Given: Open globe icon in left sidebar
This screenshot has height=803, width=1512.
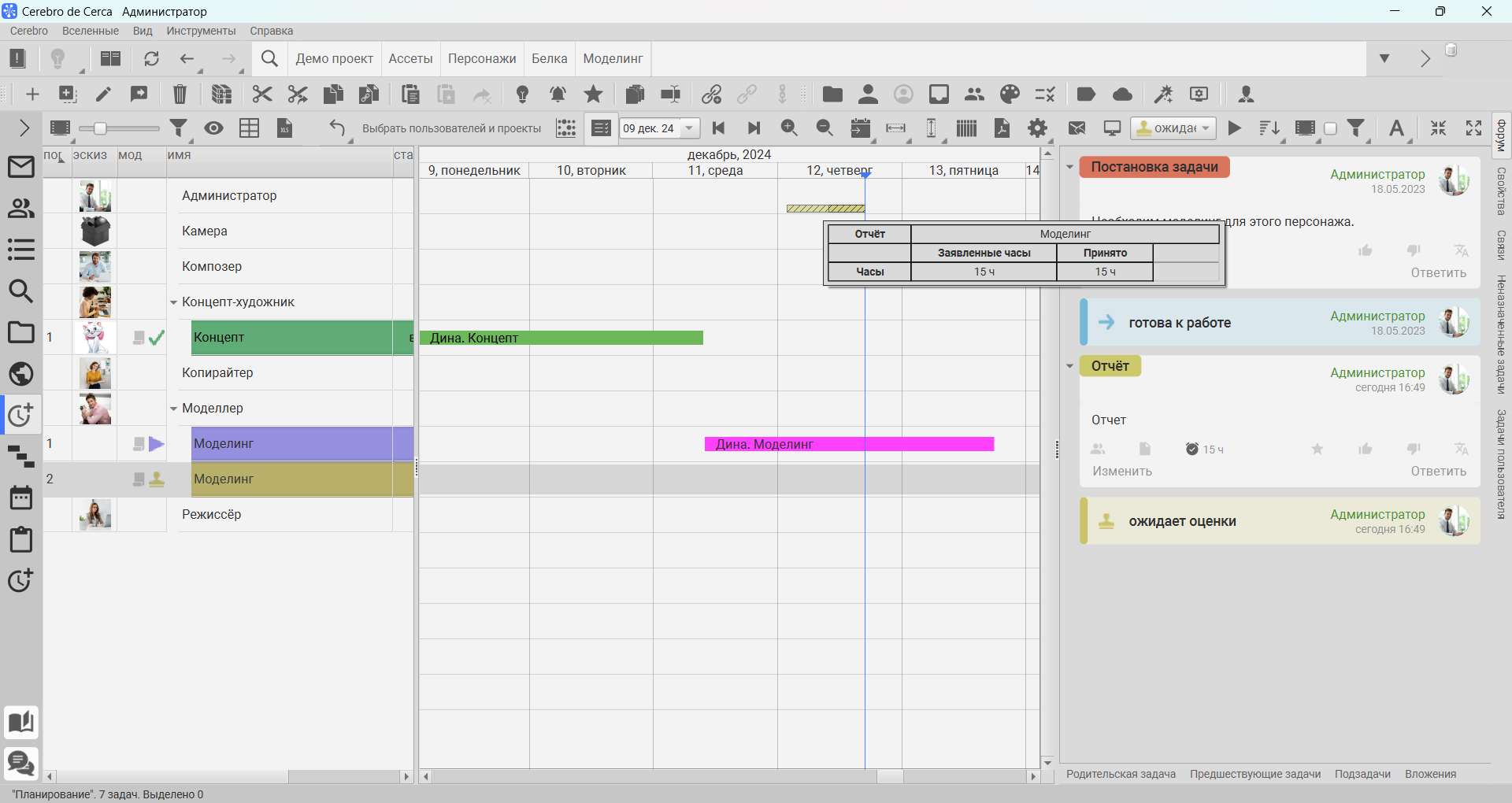Looking at the screenshot, I should coord(20,374).
